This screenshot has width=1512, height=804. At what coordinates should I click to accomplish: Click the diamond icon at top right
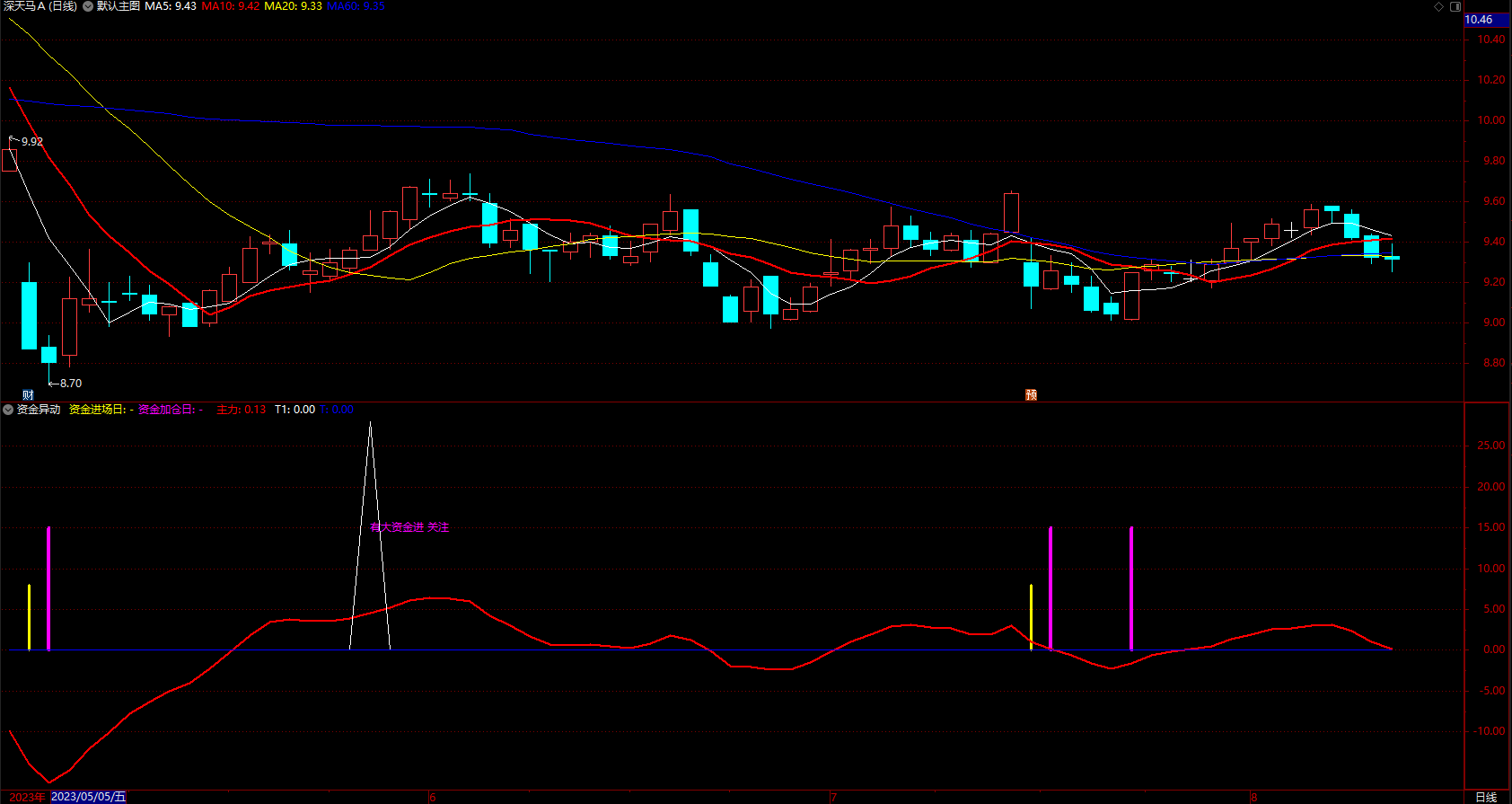click(1438, 6)
